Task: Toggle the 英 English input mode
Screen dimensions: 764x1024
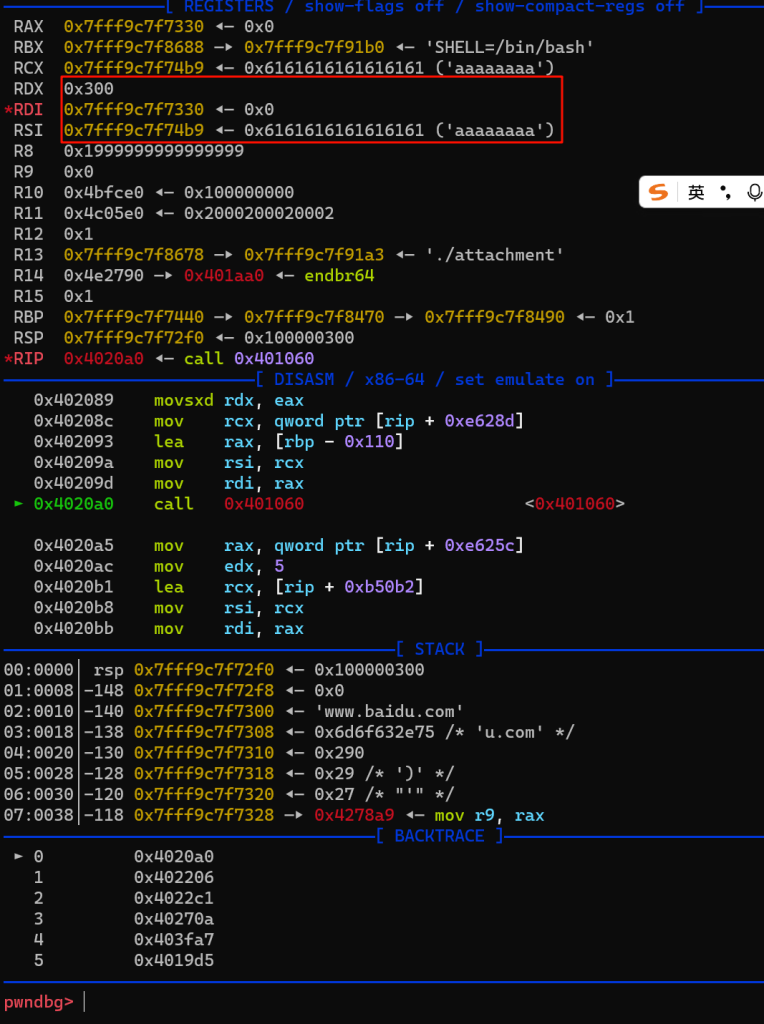Action: pos(696,192)
